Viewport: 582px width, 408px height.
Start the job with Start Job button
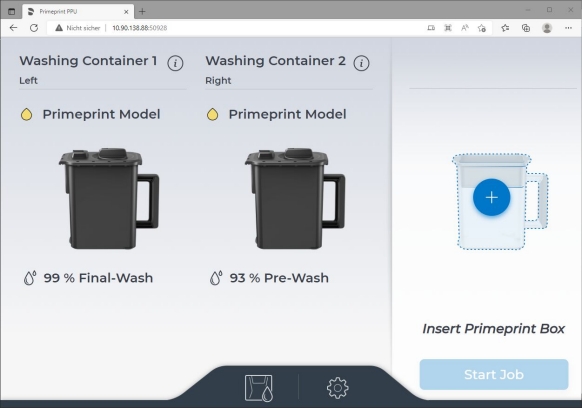(x=494, y=374)
